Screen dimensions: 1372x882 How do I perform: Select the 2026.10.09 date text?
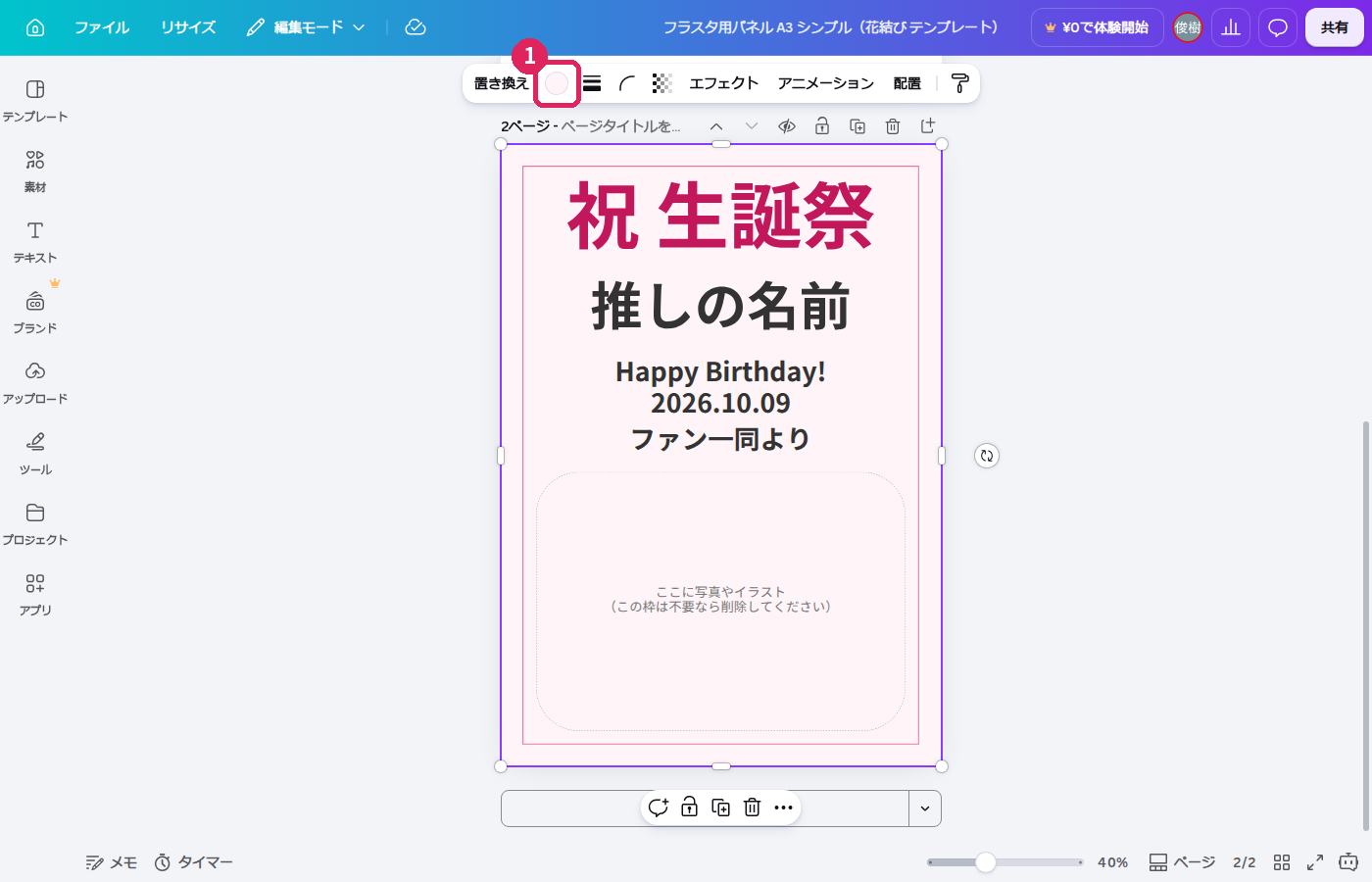click(x=720, y=403)
